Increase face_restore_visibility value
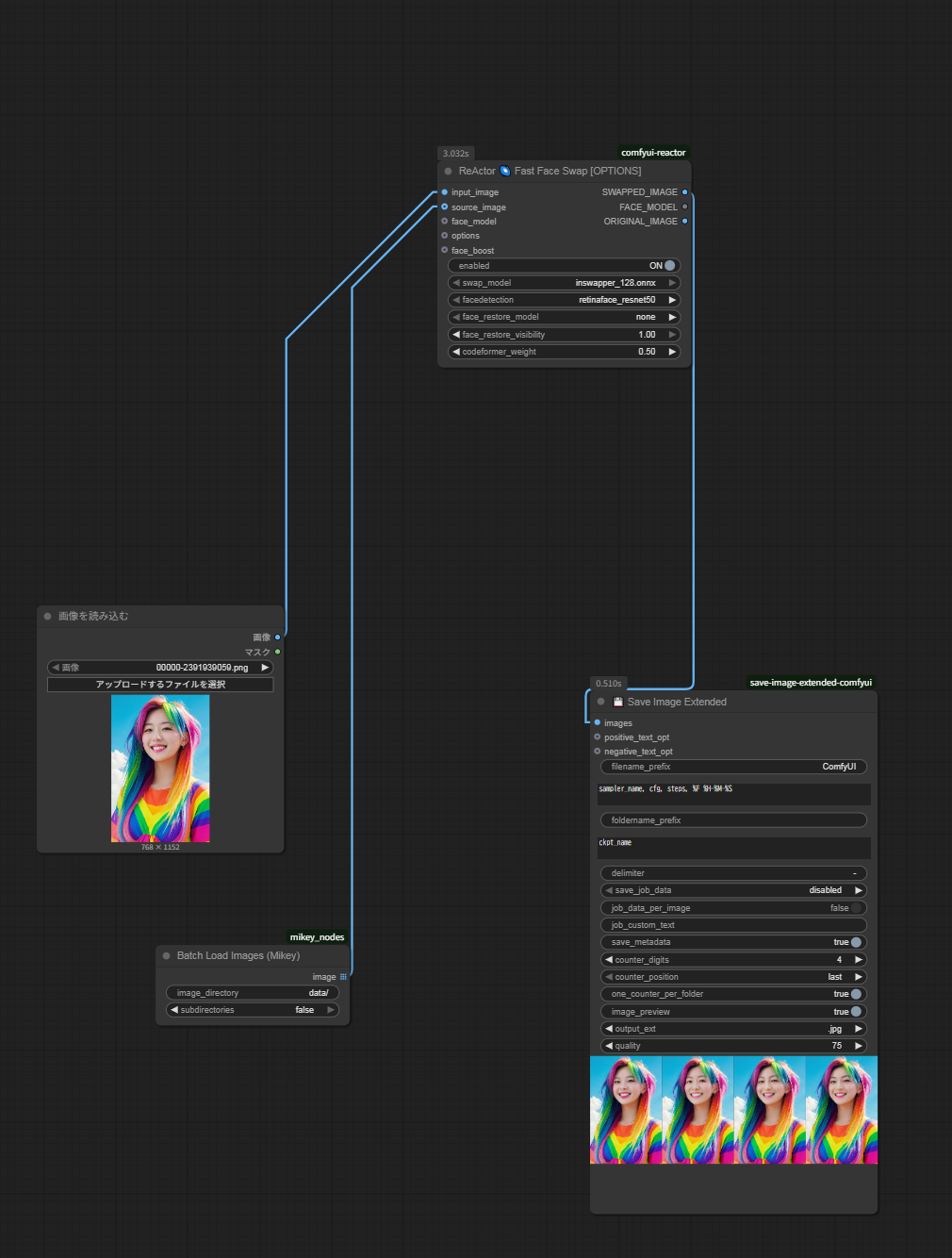Screen dimensions: 952x1258 point(672,335)
